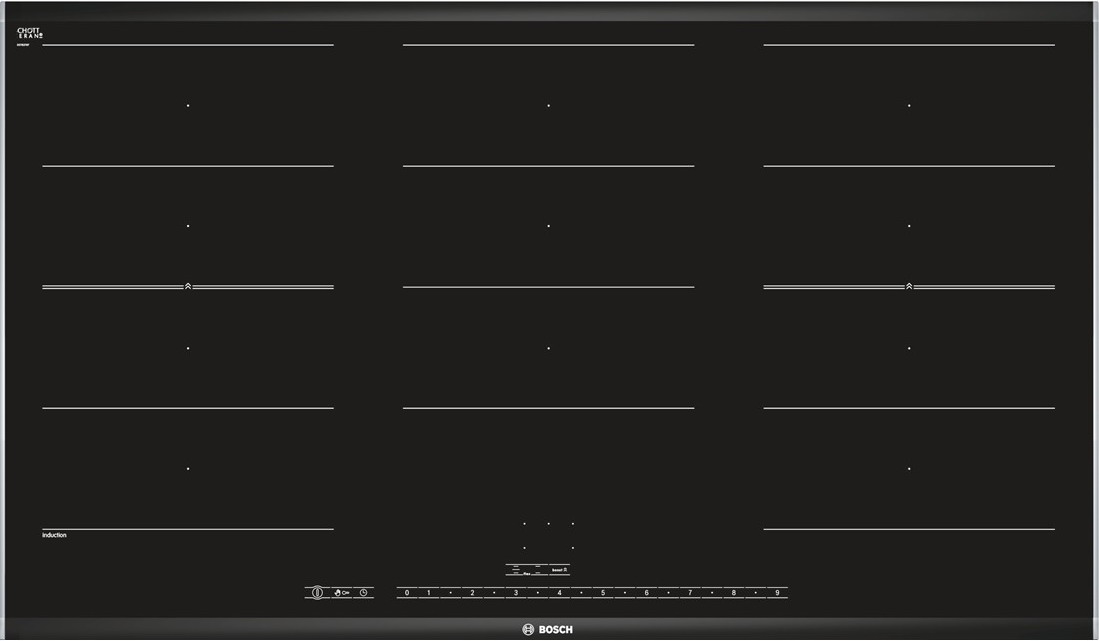
Task: Click the Bosch logo at bottom center
Action: (x=548, y=630)
